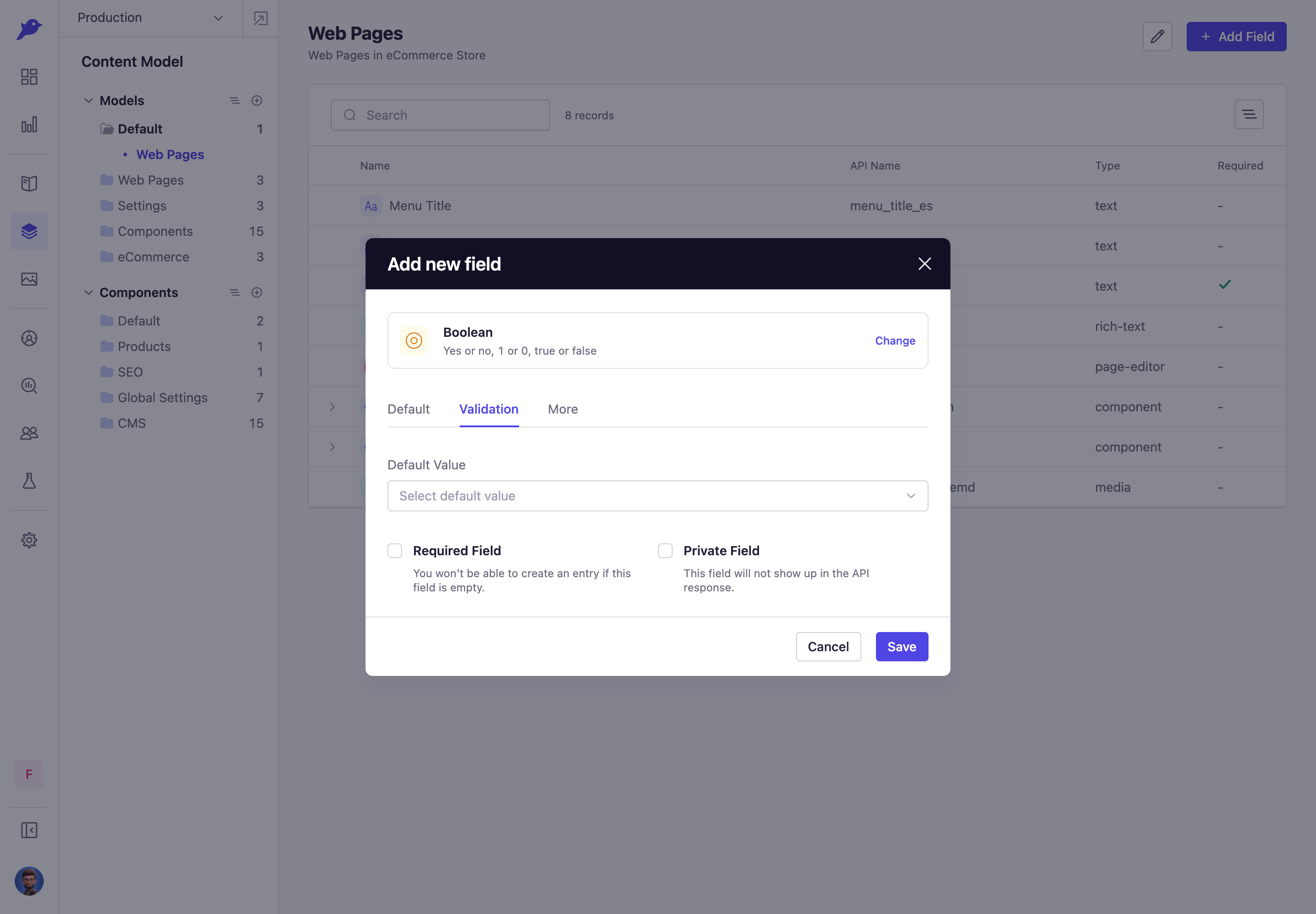Open the flask experiments icon
Viewport: 1316px width, 914px height.
point(29,481)
